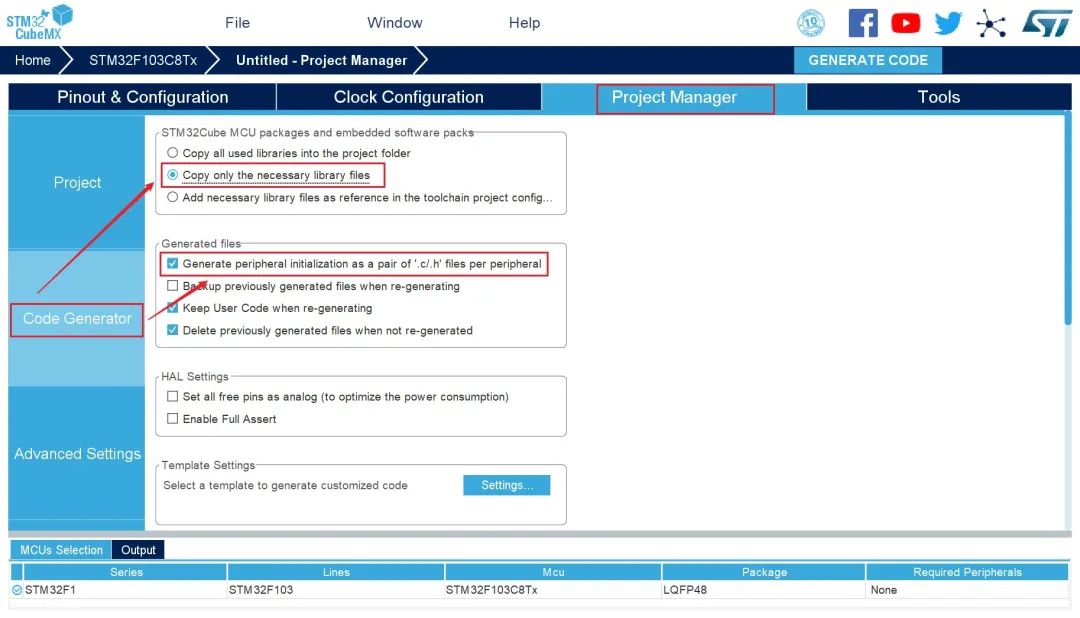The image size is (1080, 618).
Task: Select the STM32F1 series cell
Action: (125, 590)
